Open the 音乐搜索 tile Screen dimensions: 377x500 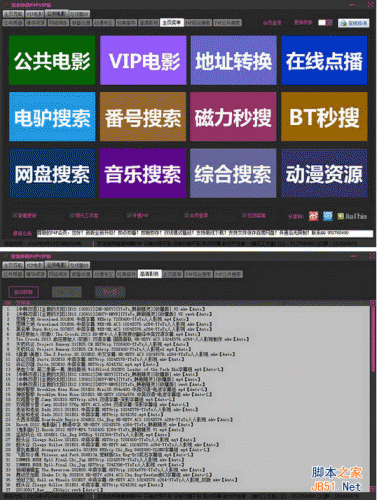143,173
